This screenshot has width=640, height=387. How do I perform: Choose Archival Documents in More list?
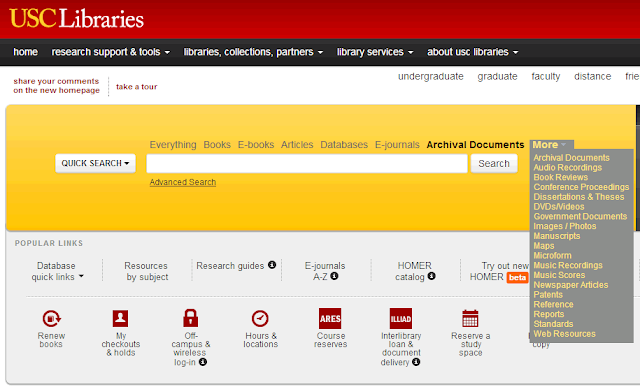point(571,158)
